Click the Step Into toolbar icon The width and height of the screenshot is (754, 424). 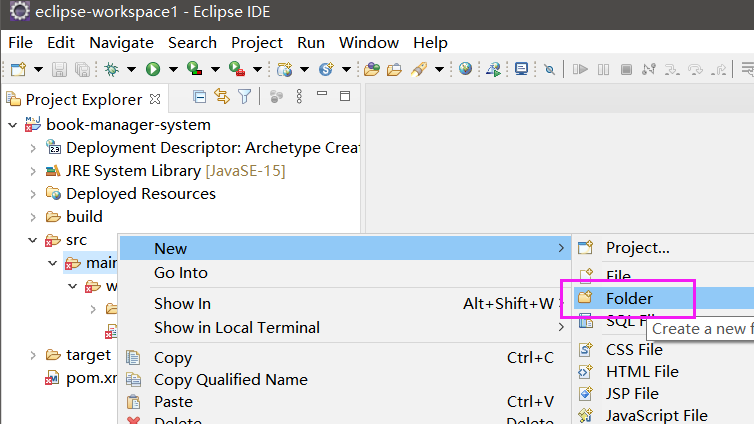672,70
